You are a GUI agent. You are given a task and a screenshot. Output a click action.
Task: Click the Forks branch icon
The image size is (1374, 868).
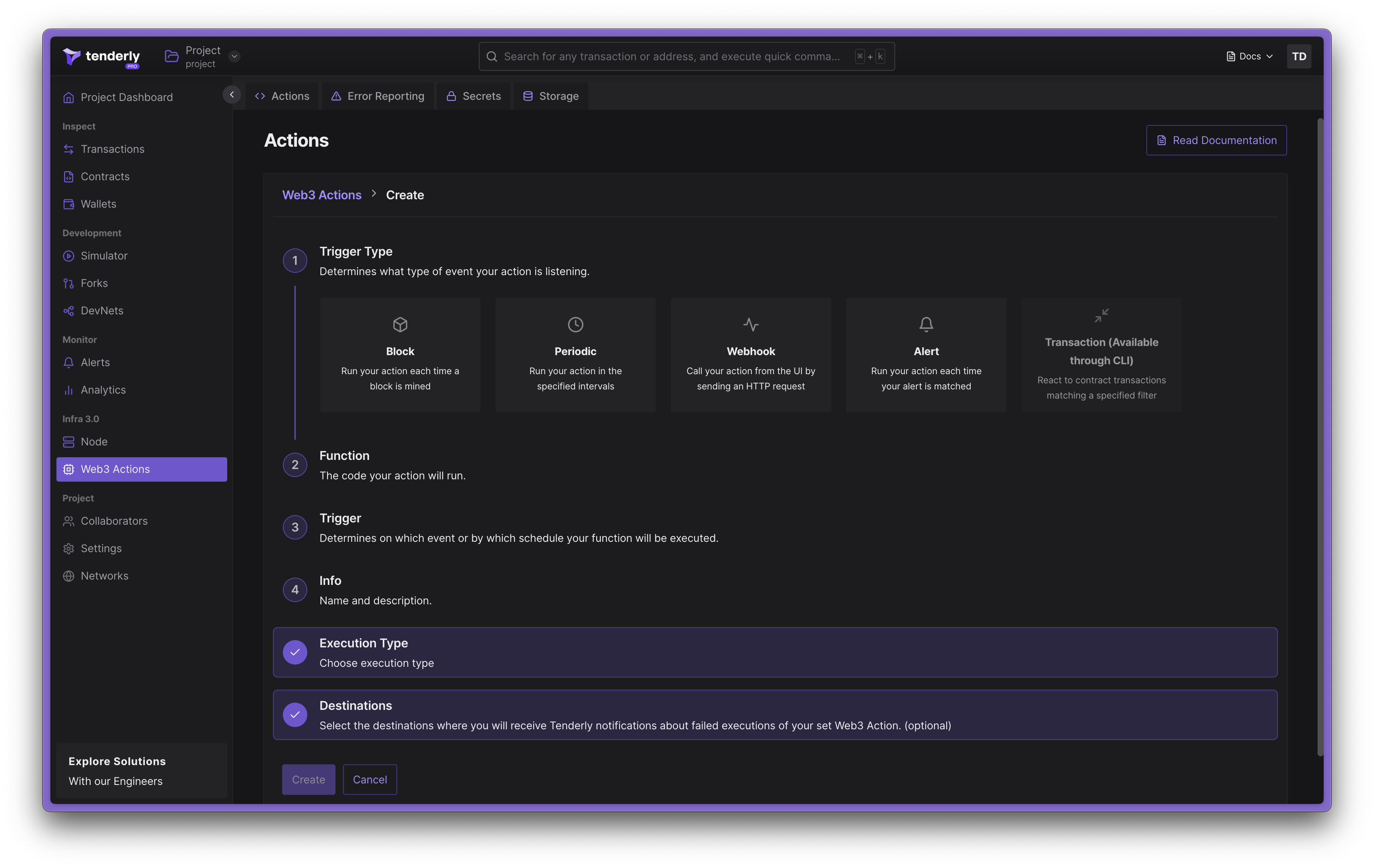(69, 283)
